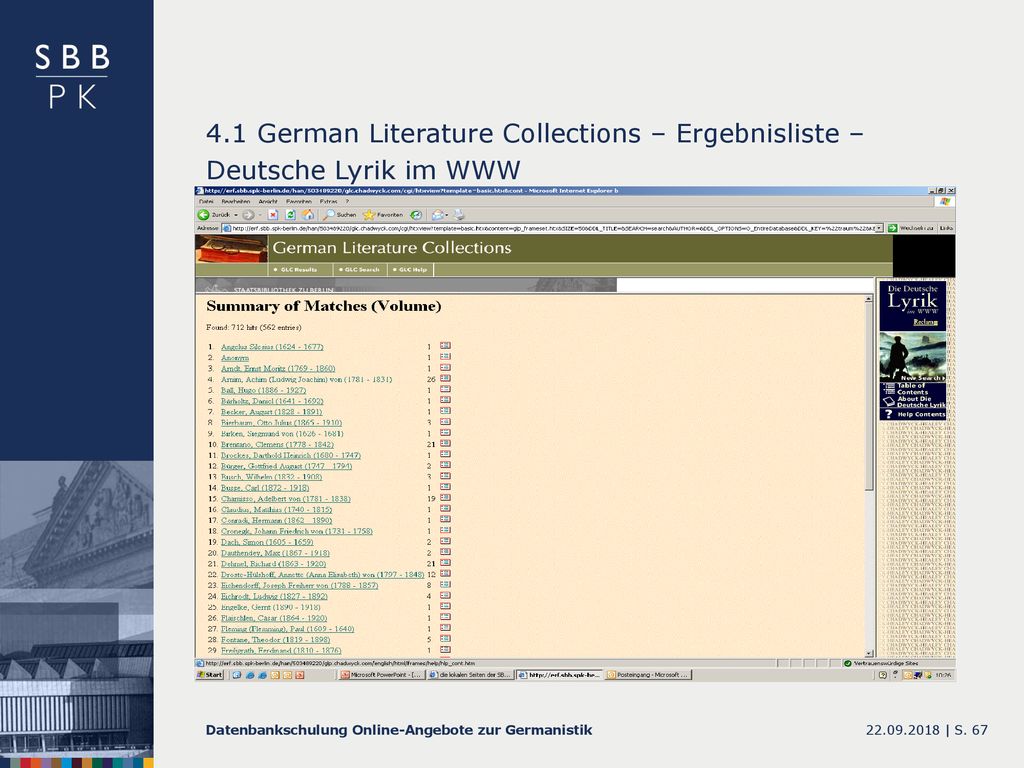Click the hits icon beside Brentano, Clemens
This screenshot has width=1024, height=768.
tap(445, 443)
